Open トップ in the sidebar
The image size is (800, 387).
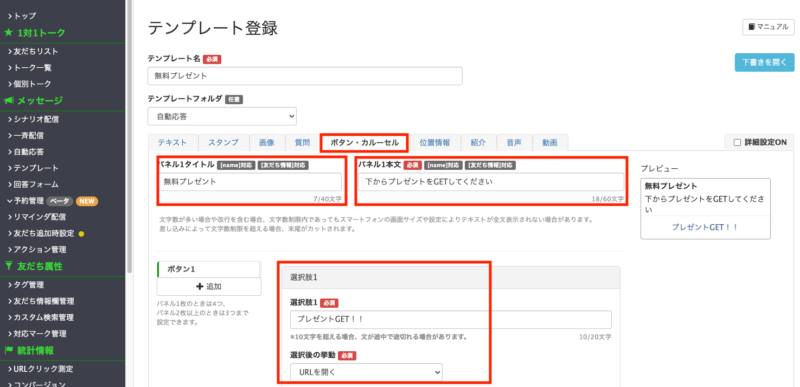point(22,16)
